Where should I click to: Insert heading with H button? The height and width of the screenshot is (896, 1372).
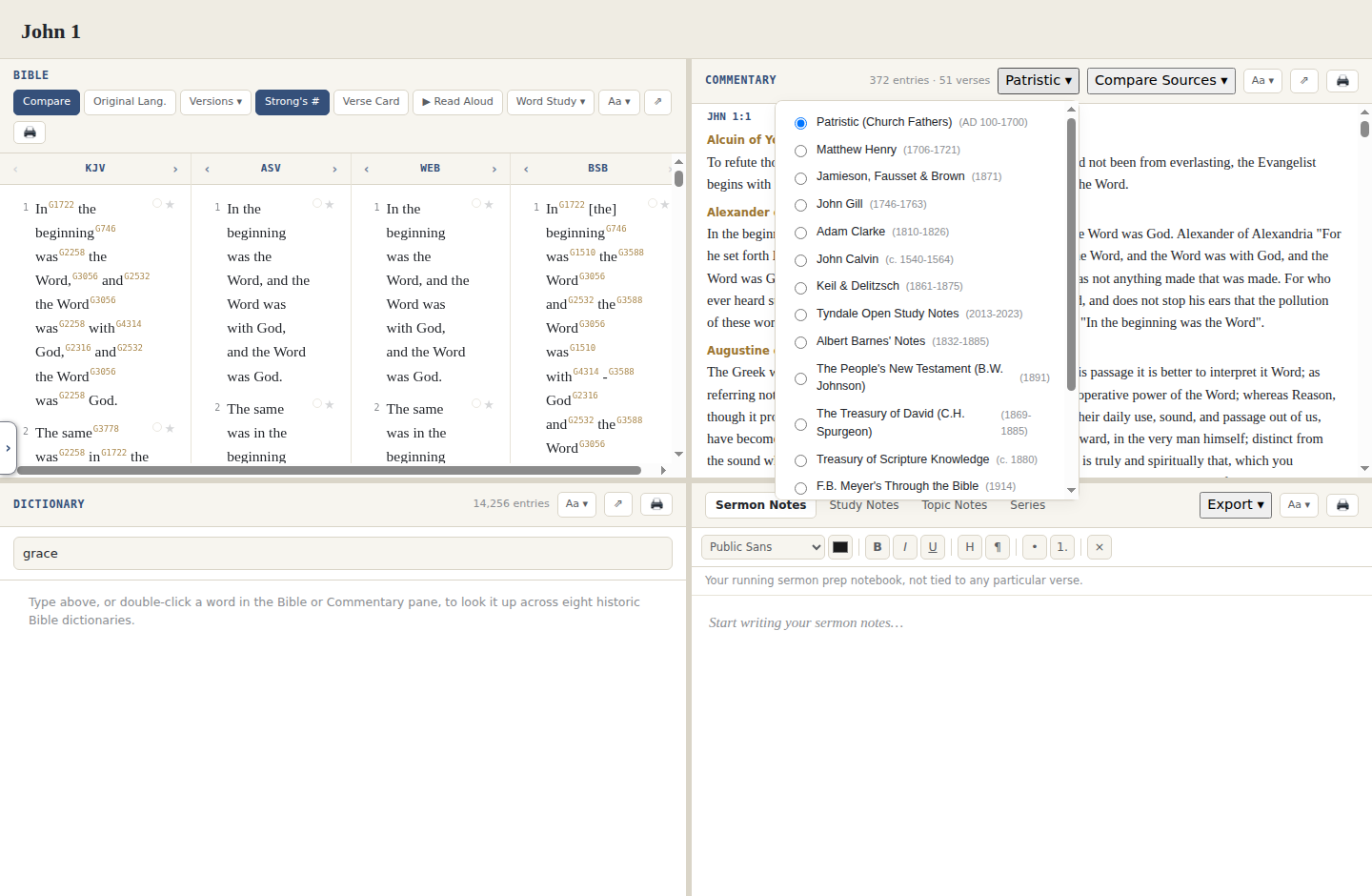pos(970,547)
